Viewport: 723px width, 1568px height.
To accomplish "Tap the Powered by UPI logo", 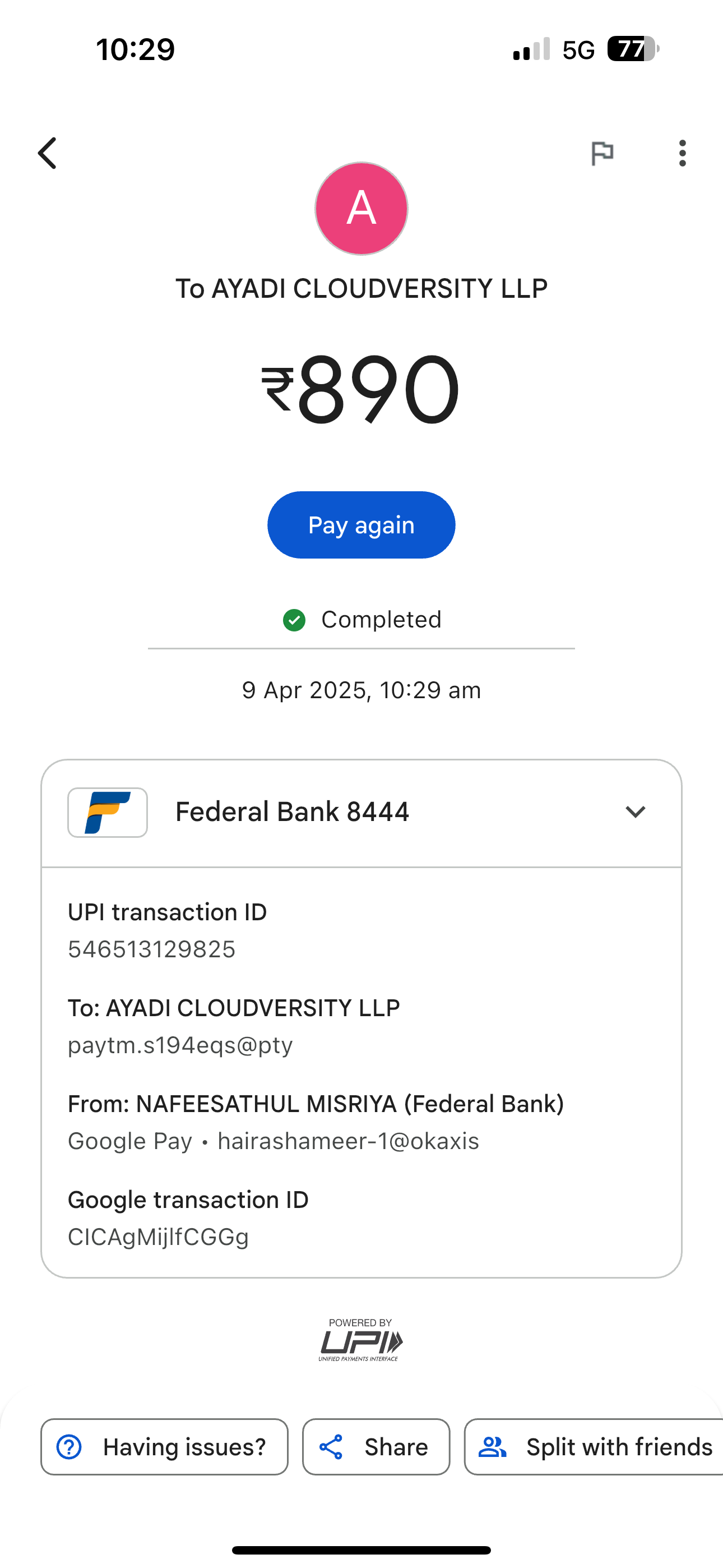I will pyautogui.click(x=361, y=1339).
